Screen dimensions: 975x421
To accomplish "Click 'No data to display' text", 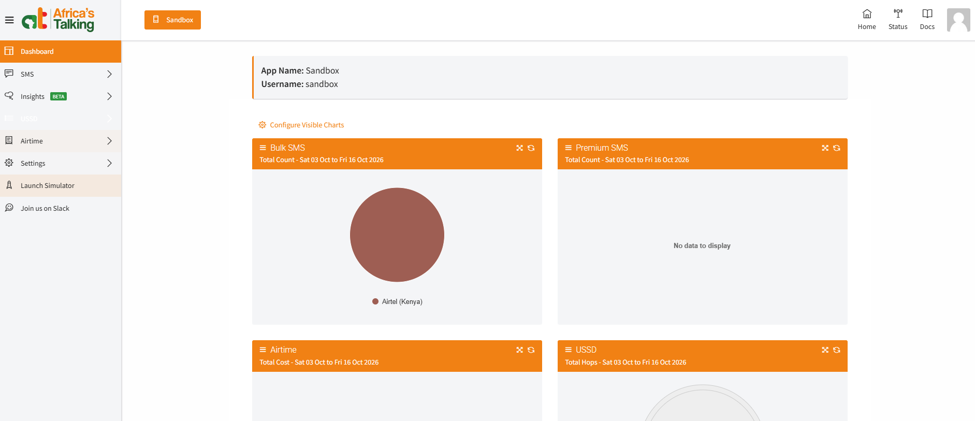I will 702,246.
